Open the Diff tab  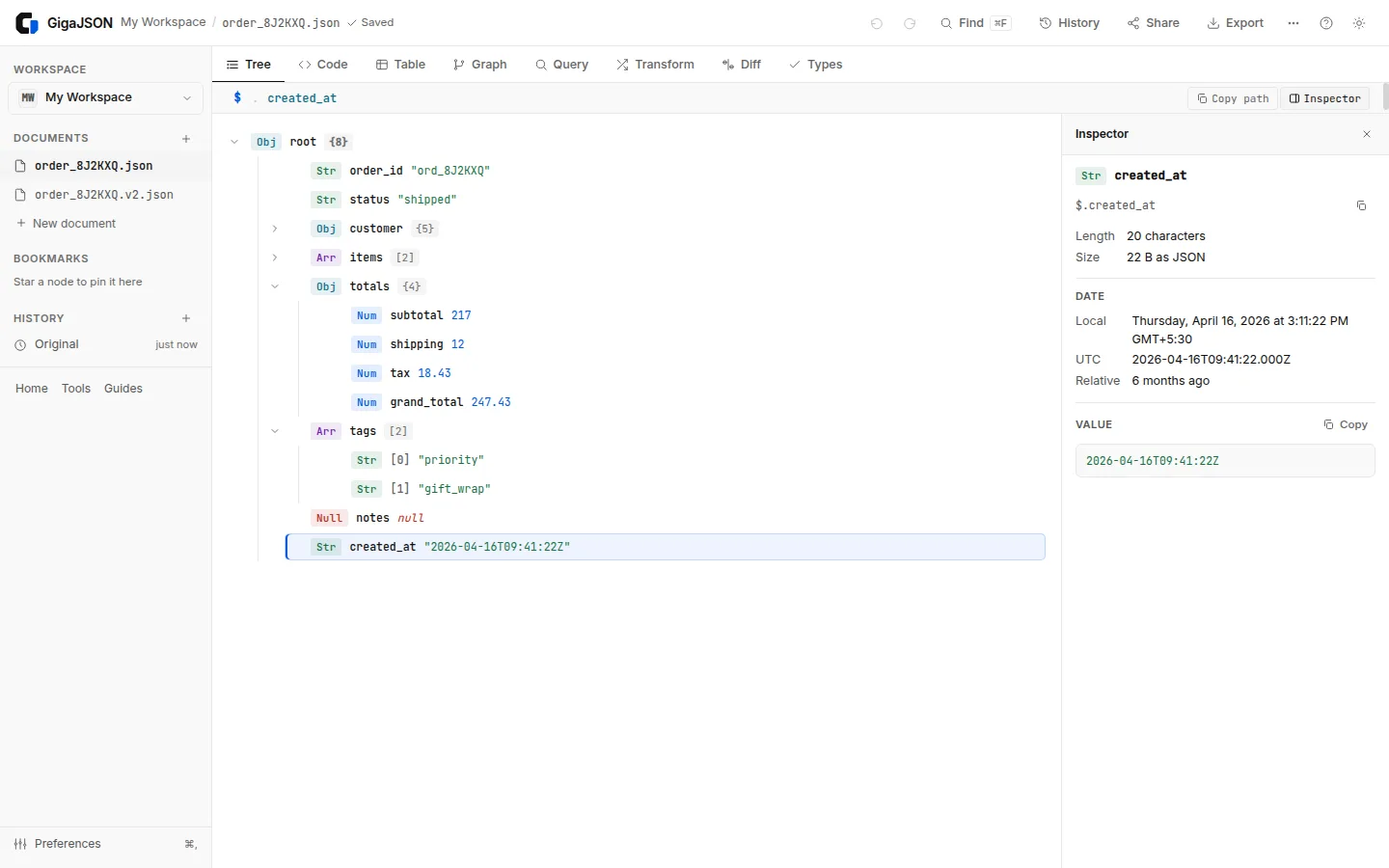coord(741,65)
